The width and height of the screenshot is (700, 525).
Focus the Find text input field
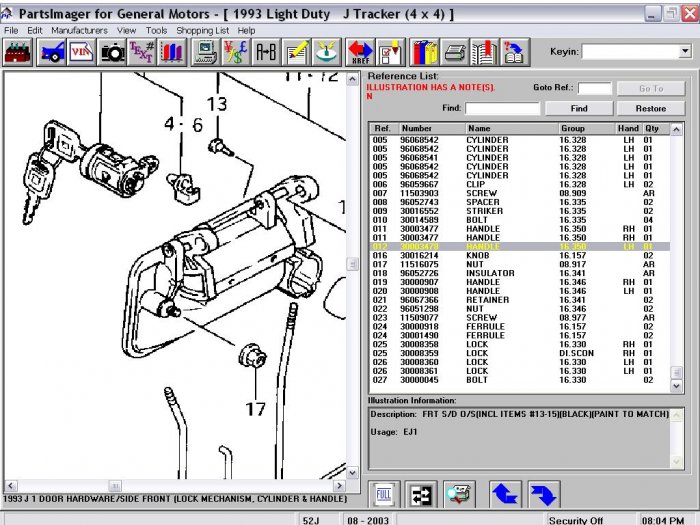[x=503, y=108]
